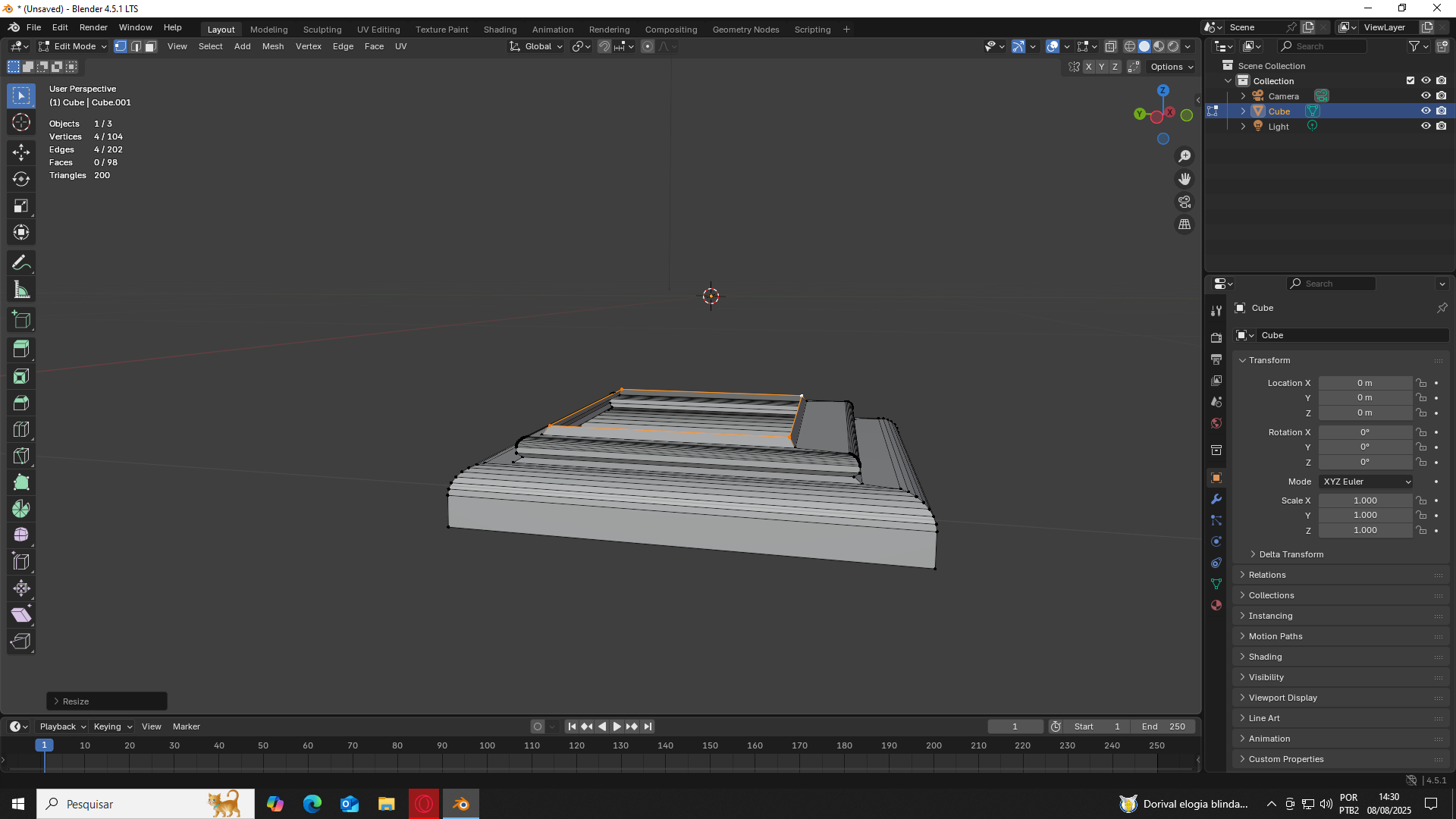Open the Edit Mode dropdown

point(74,46)
